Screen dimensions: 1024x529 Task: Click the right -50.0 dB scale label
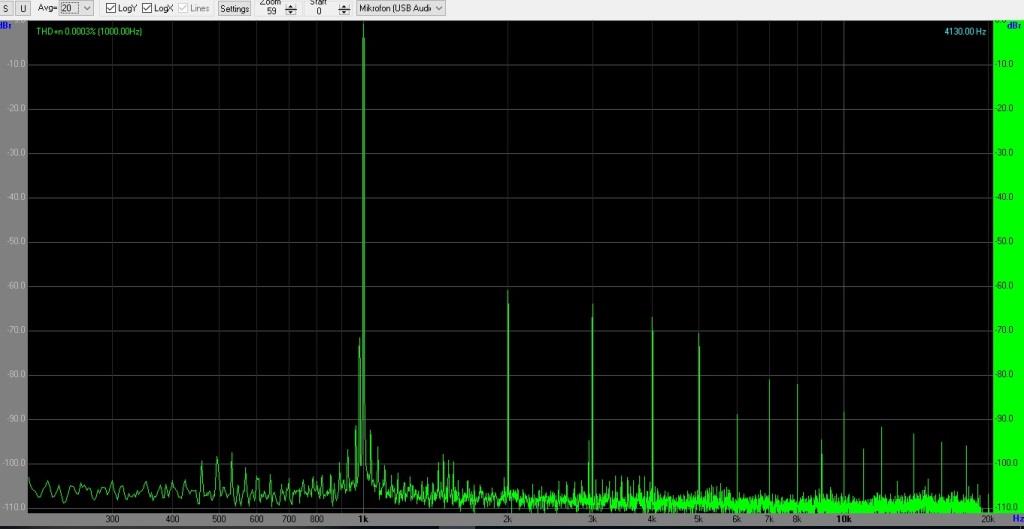click(x=1004, y=242)
